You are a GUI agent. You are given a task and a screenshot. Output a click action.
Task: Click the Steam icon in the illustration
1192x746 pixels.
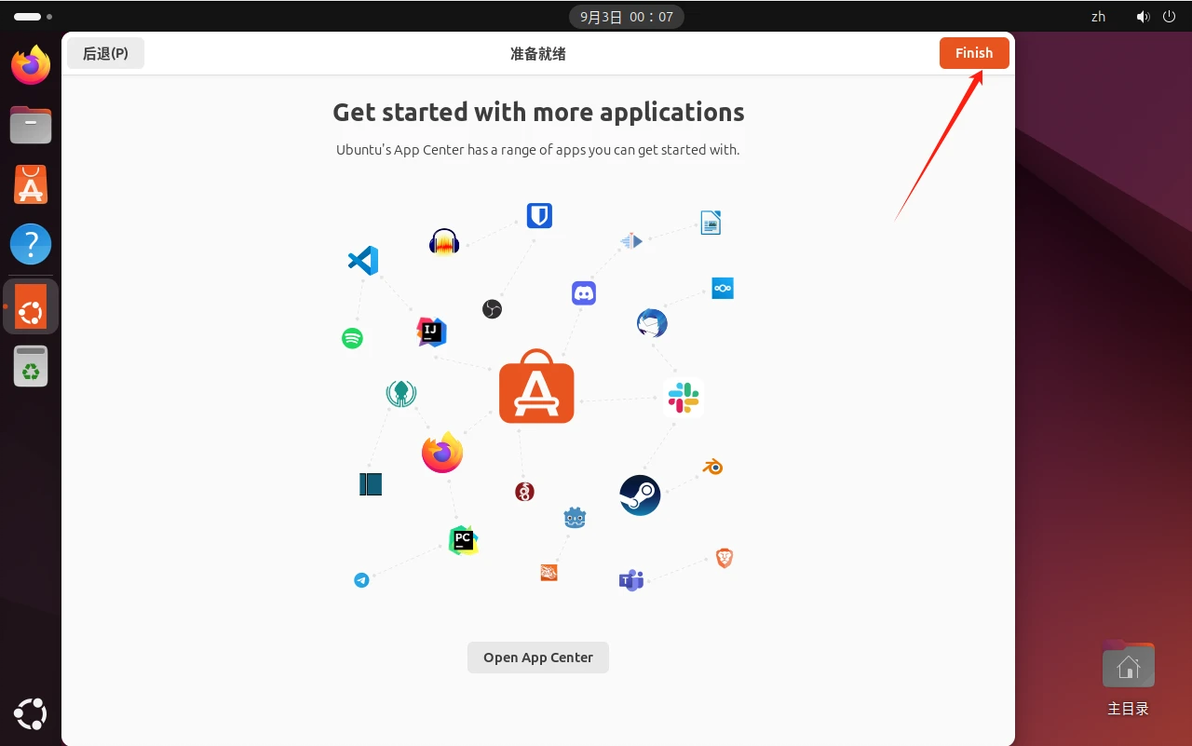point(640,495)
